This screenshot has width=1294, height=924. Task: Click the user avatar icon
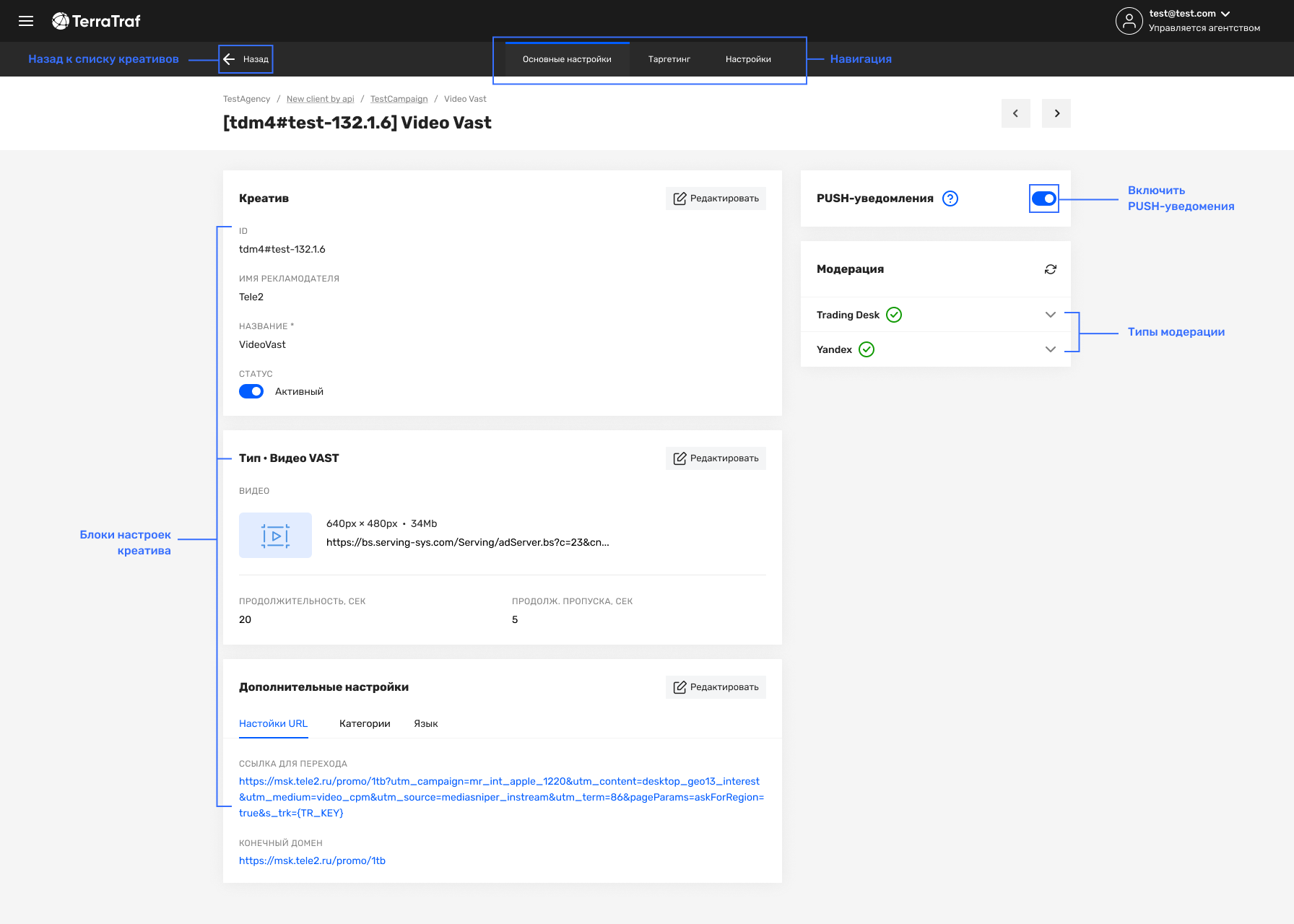pyautogui.click(x=1129, y=21)
